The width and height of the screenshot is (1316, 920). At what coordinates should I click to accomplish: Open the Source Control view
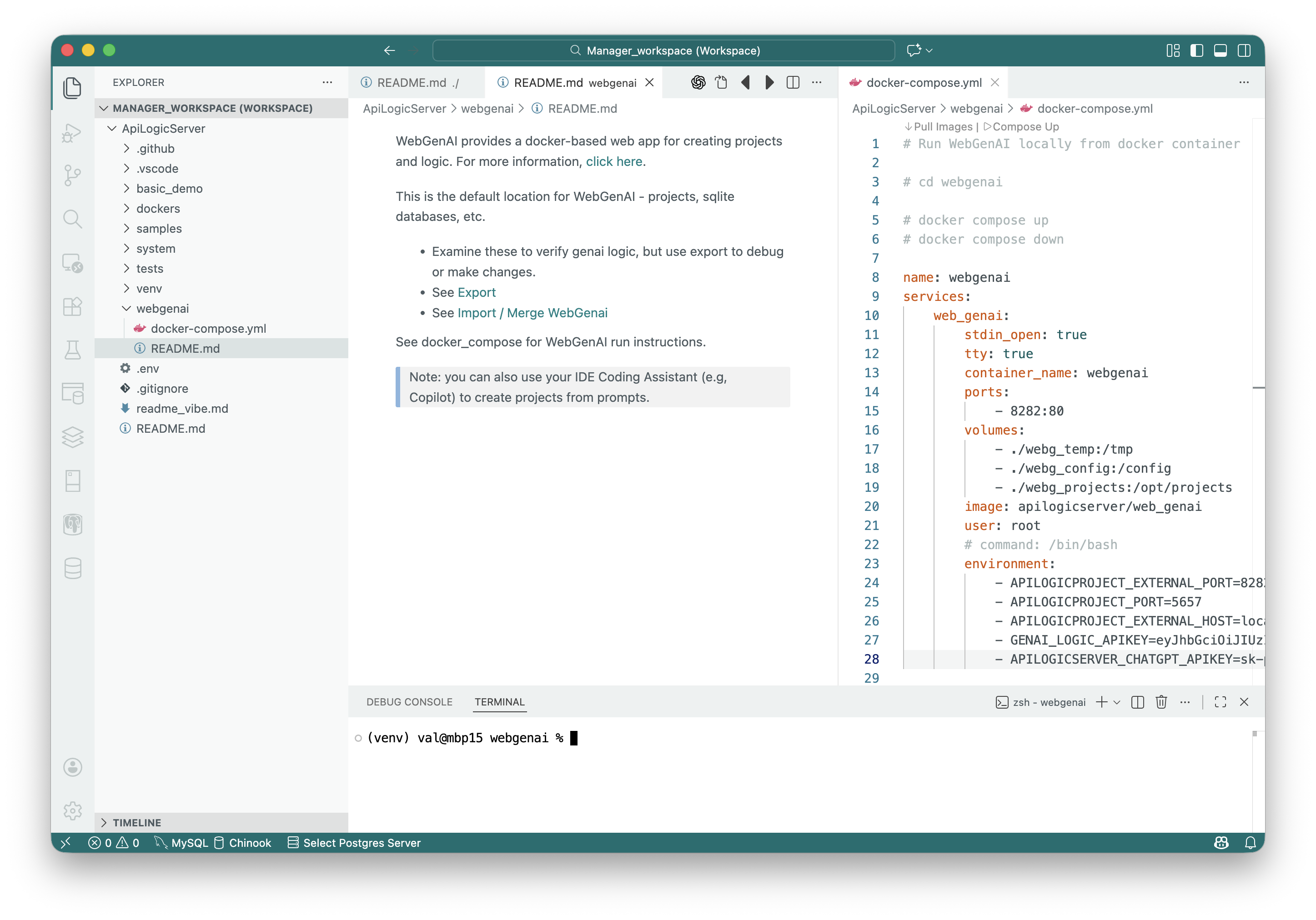[72, 175]
